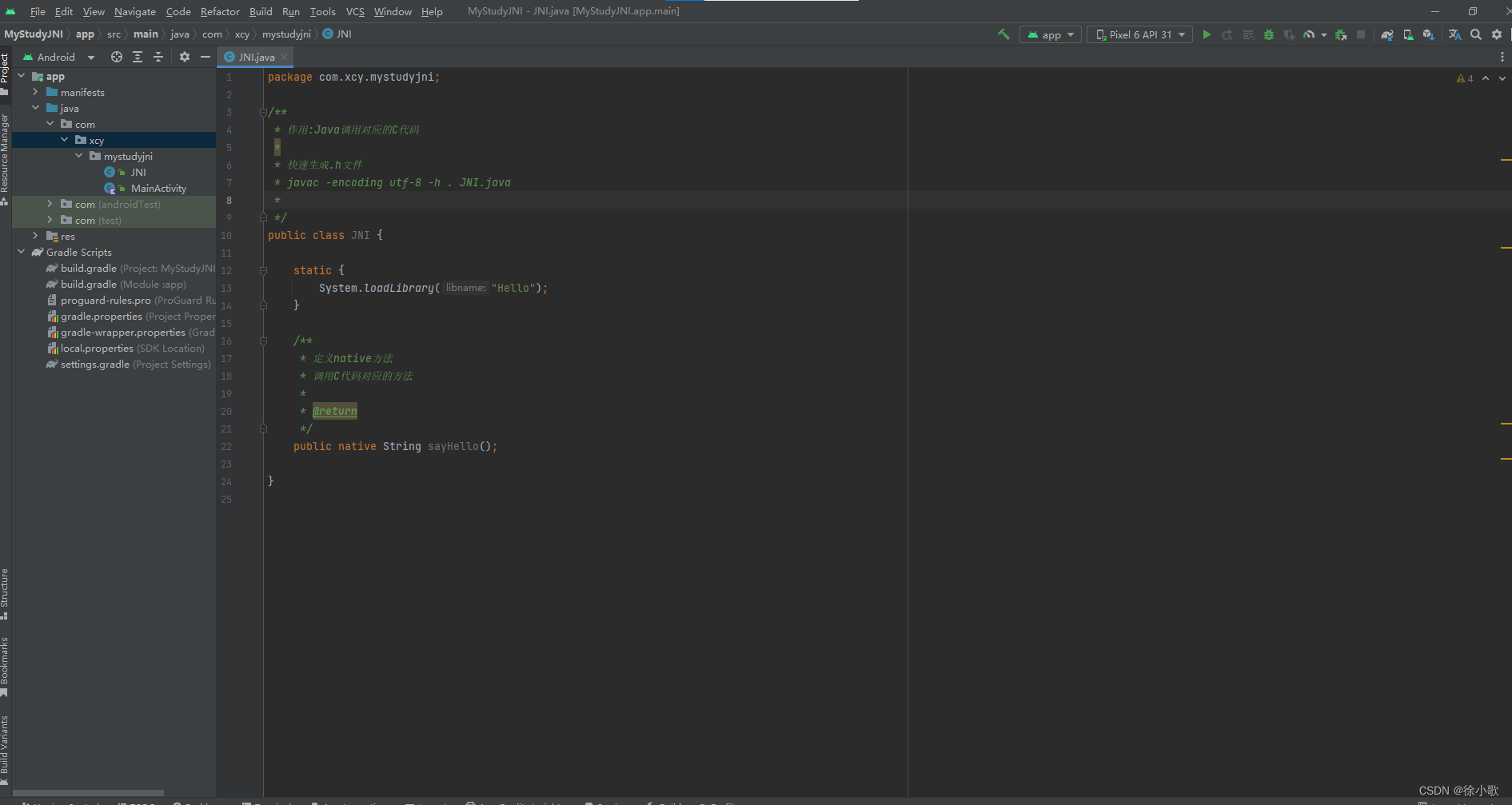Apply code changes to running app
The width and height of the screenshot is (1512, 805).
click(x=1249, y=34)
